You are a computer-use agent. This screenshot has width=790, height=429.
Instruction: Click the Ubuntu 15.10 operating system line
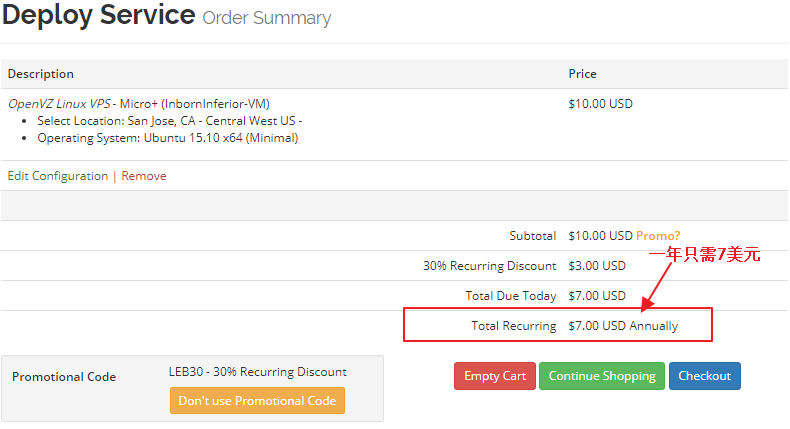click(x=168, y=138)
